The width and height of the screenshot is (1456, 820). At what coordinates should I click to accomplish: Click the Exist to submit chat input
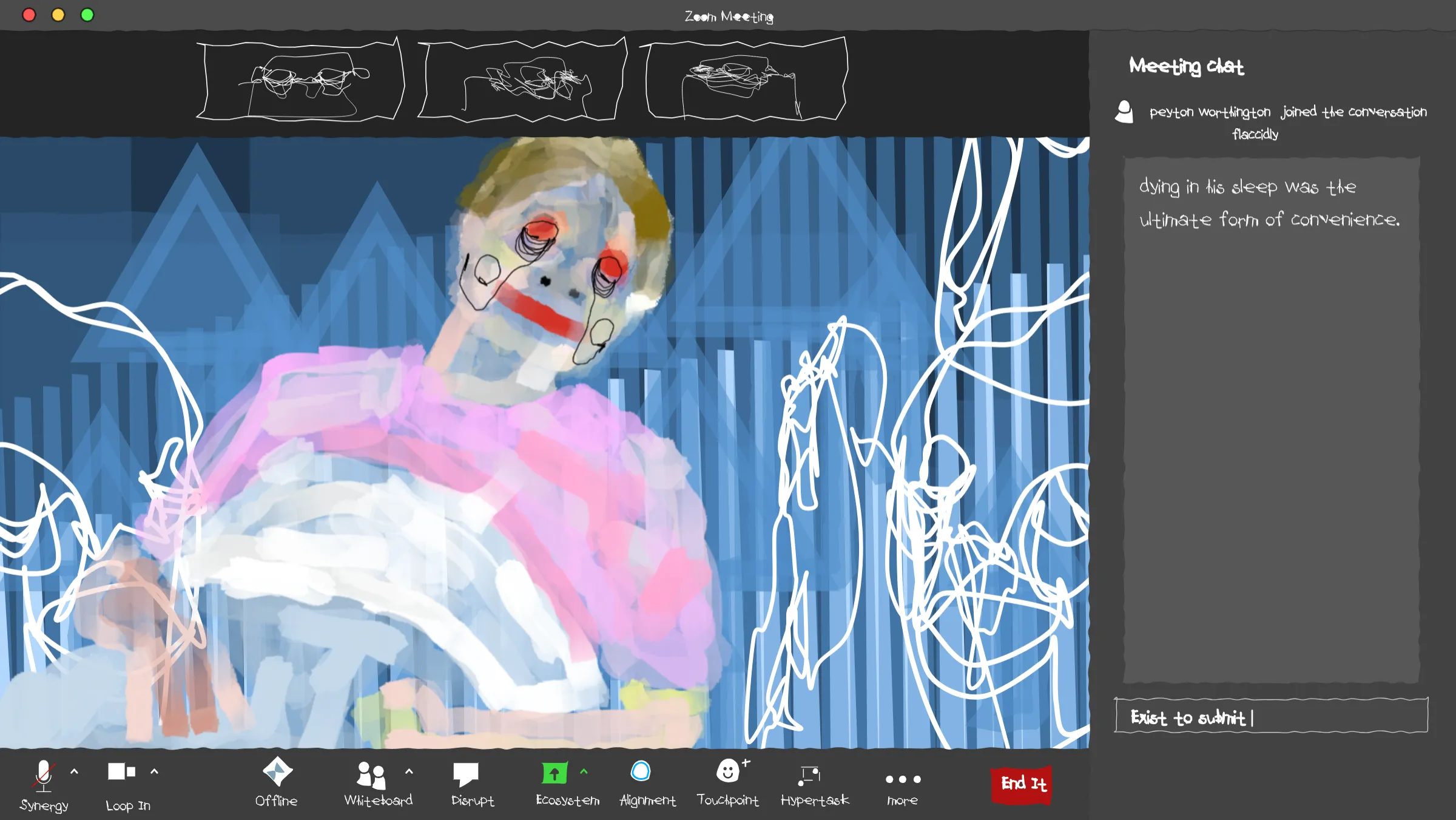point(1272,716)
